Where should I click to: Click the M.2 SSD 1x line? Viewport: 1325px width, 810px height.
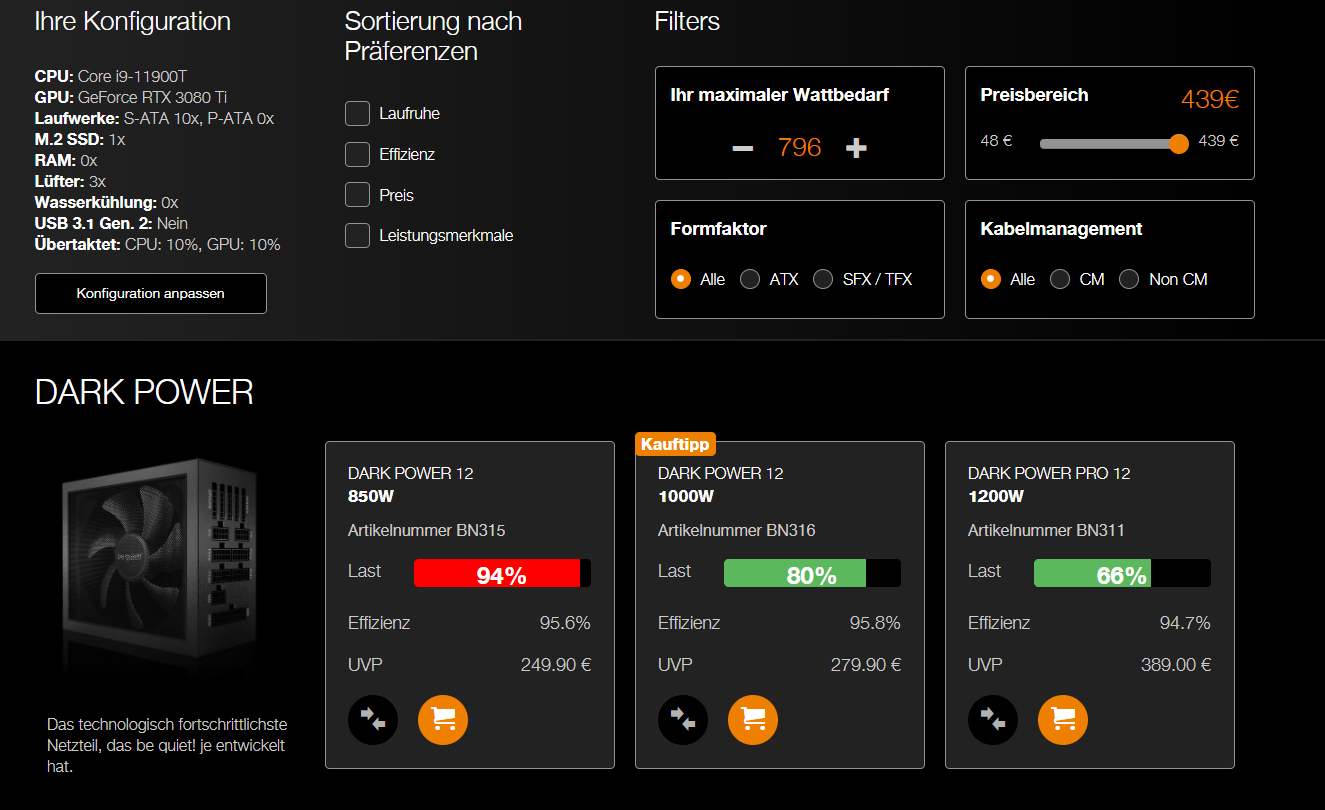80,139
